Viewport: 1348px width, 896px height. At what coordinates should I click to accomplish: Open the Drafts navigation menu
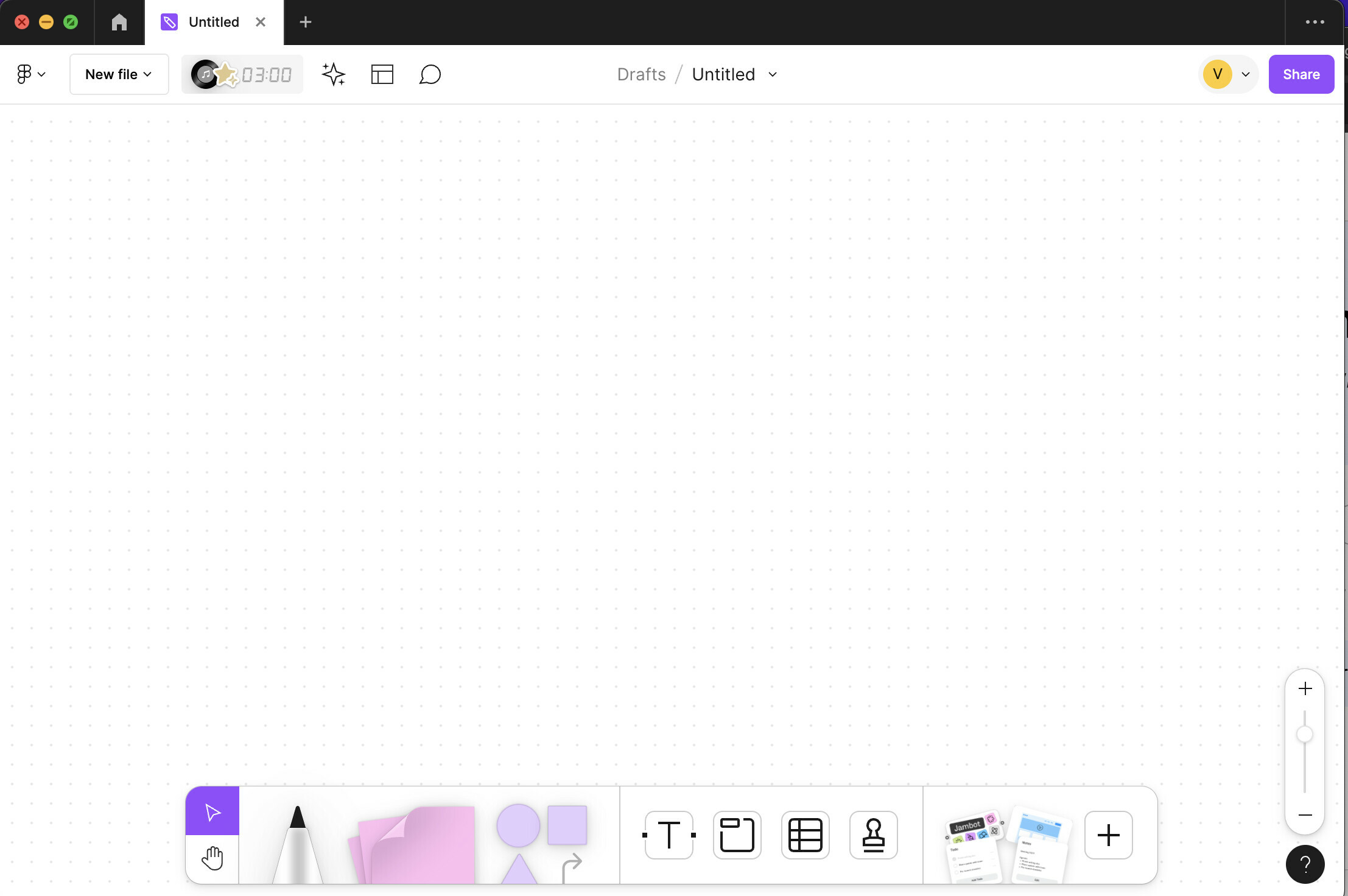click(641, 74)
